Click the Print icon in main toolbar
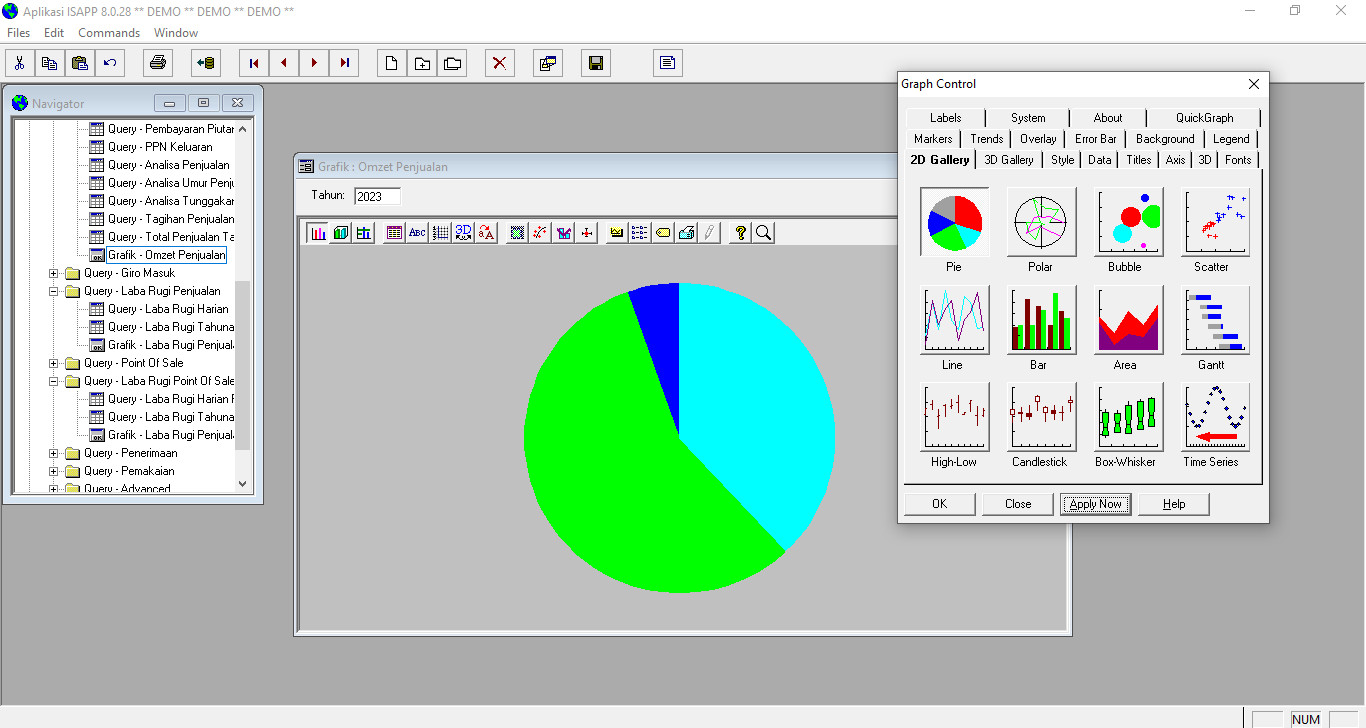 click(157, 64)
